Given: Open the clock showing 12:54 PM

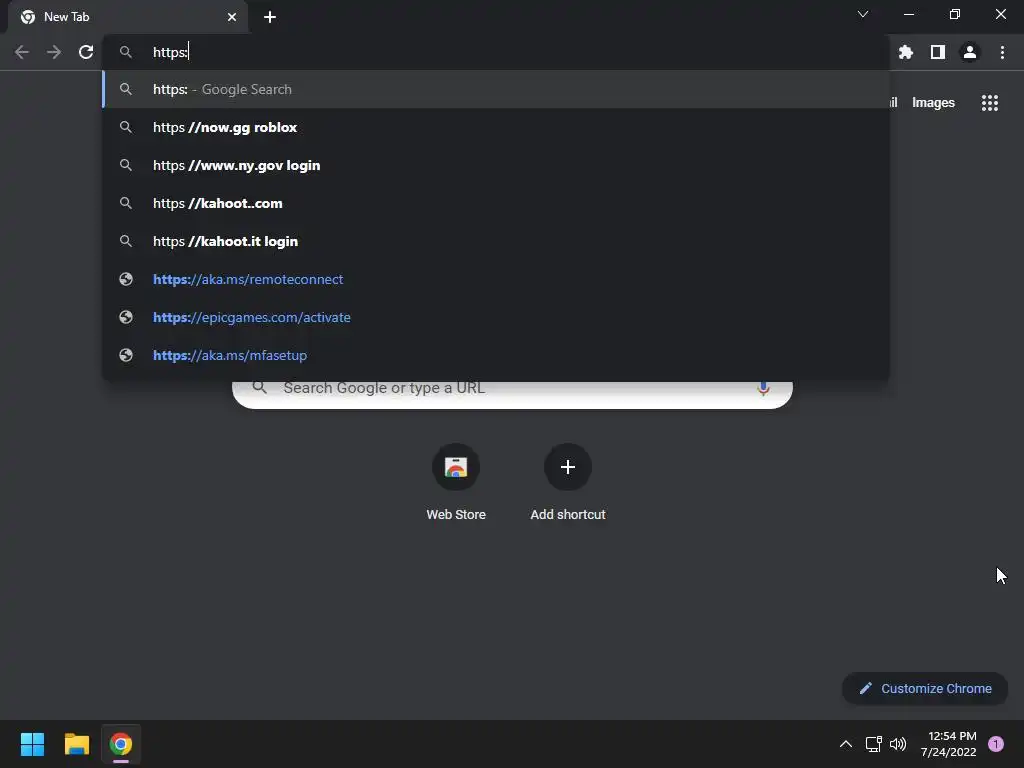Looking at the screenshot, I should pyautogui.click(x=948, y=744).
